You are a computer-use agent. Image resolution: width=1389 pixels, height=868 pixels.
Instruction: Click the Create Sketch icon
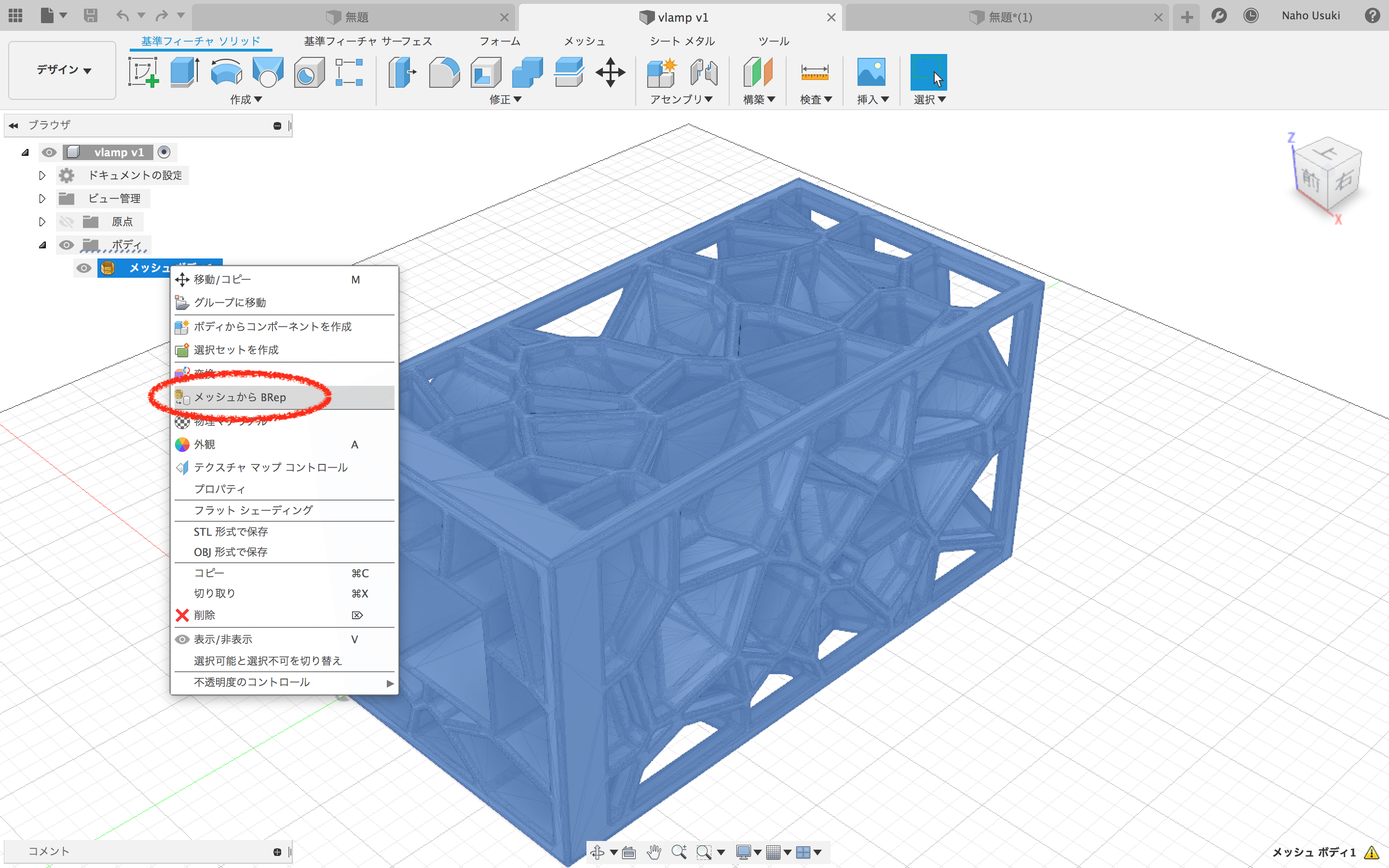(144, 72)
